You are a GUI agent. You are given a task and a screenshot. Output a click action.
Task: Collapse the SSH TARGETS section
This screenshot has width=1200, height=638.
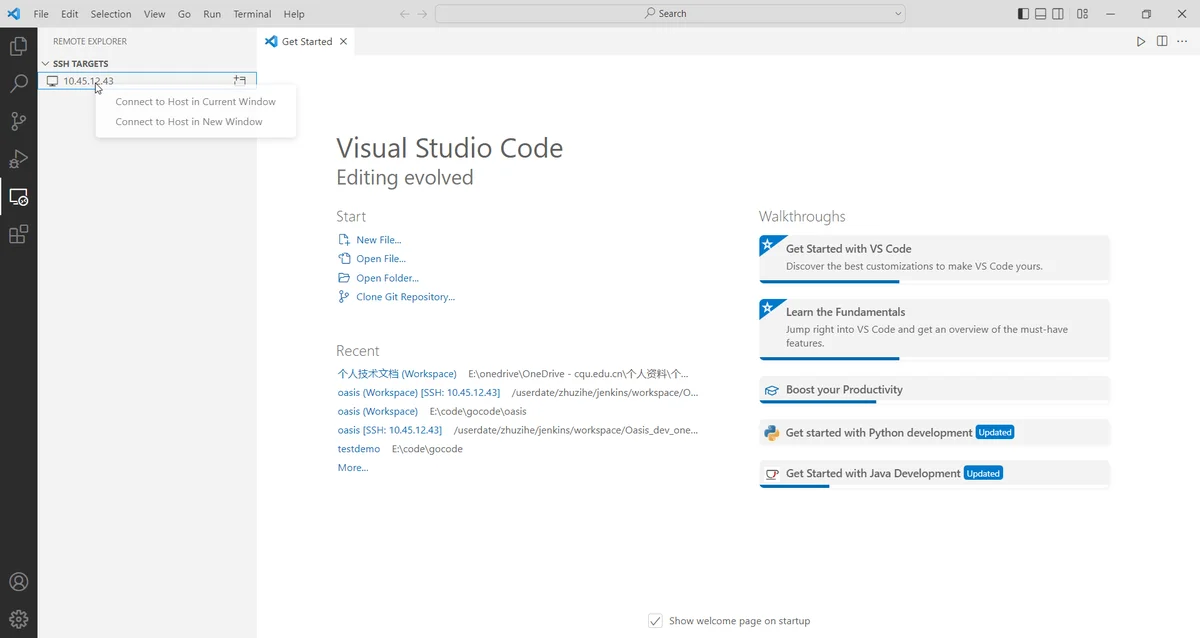click(45, 64)
